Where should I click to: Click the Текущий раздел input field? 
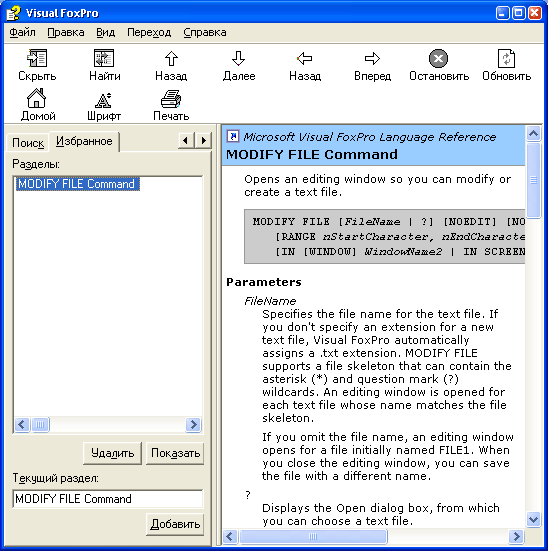(108, 499)
